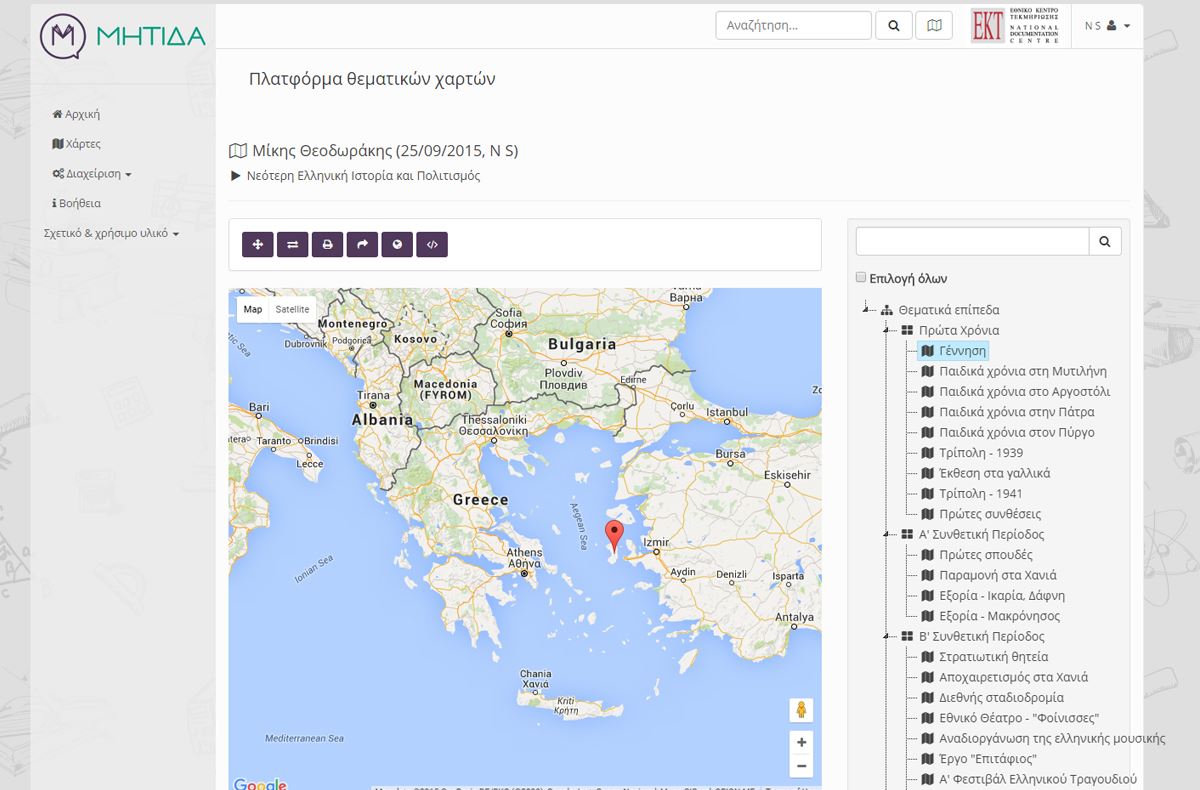Click the share arrow toolbar button

(362, 244)
